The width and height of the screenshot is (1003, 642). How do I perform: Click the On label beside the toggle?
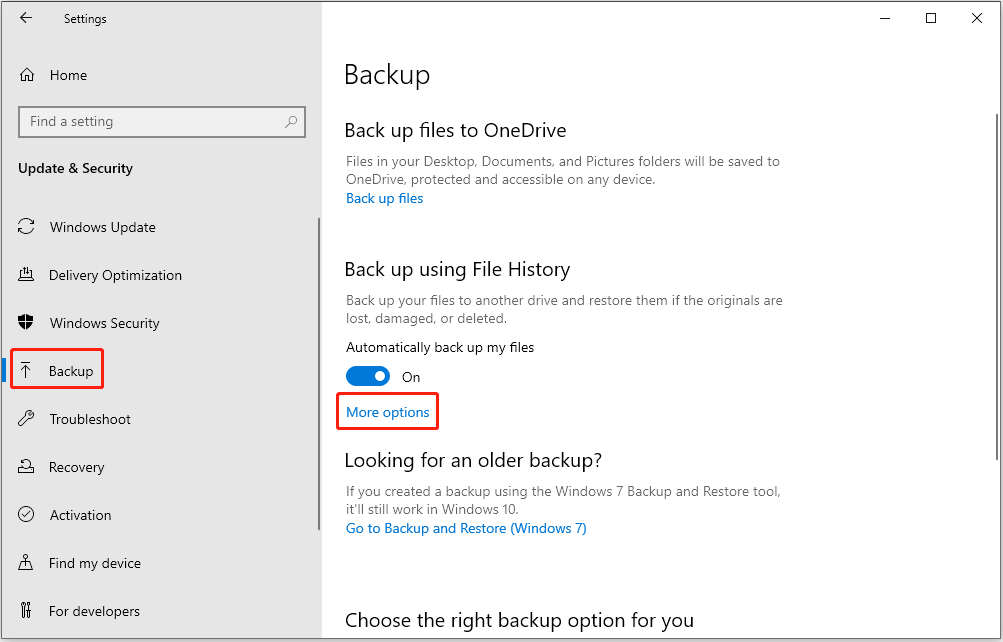tap(411, 377)
